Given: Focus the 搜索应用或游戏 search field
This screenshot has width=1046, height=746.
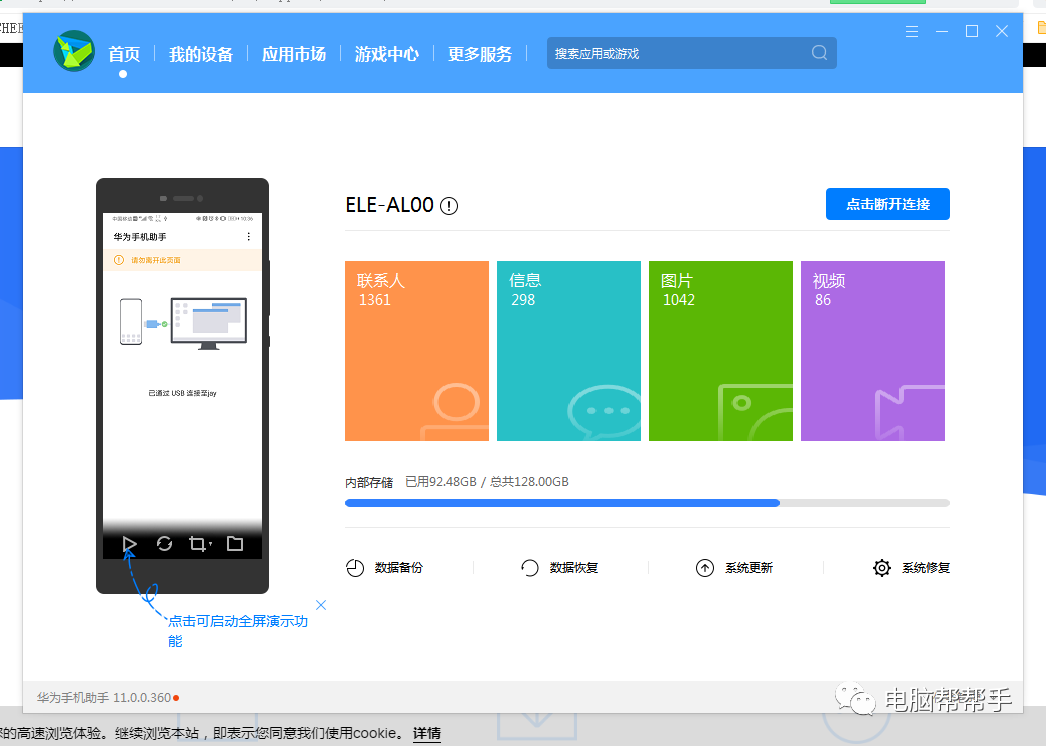Looking at the screenshot, I should (x=692, y=53).
